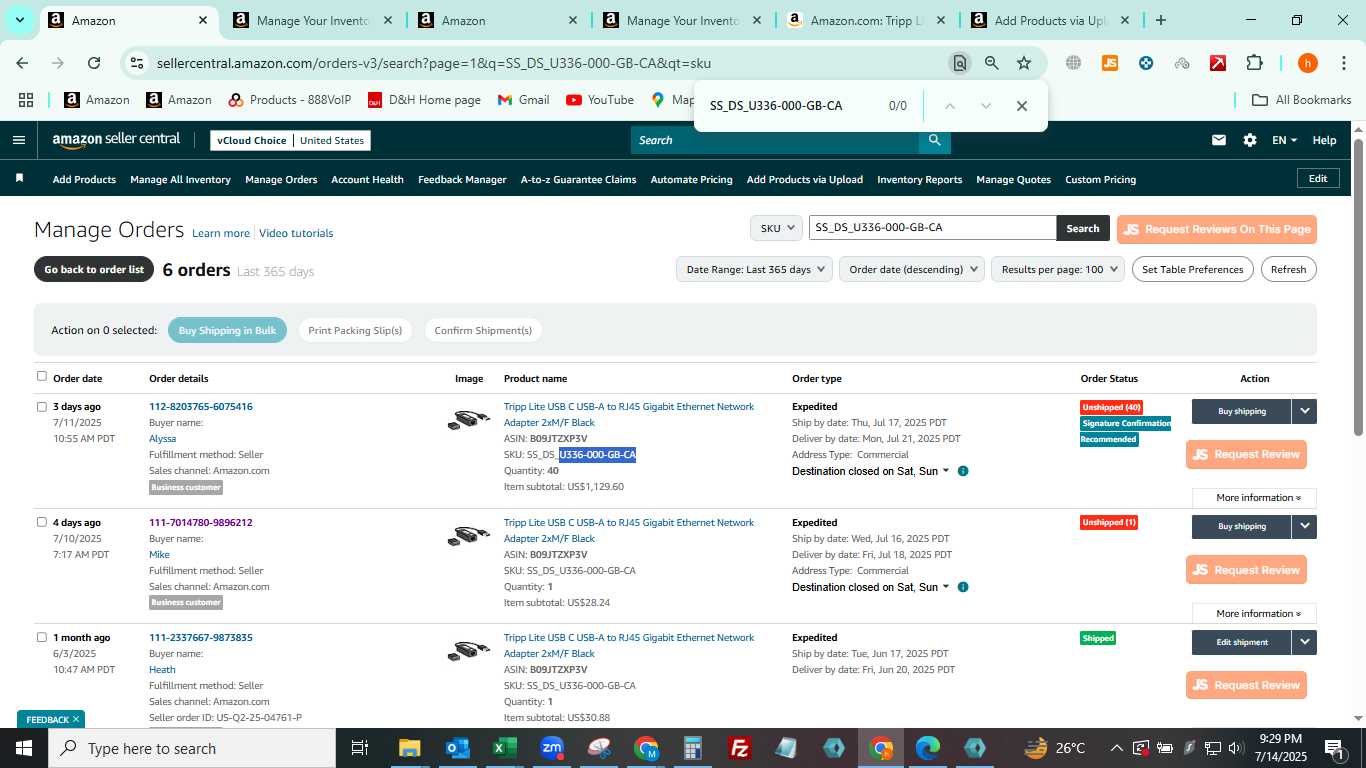This screenshot has height=768, width=1366.
Task: Open the Chrome extensions puzzle icon
Action: click(x=1254, y=63)
